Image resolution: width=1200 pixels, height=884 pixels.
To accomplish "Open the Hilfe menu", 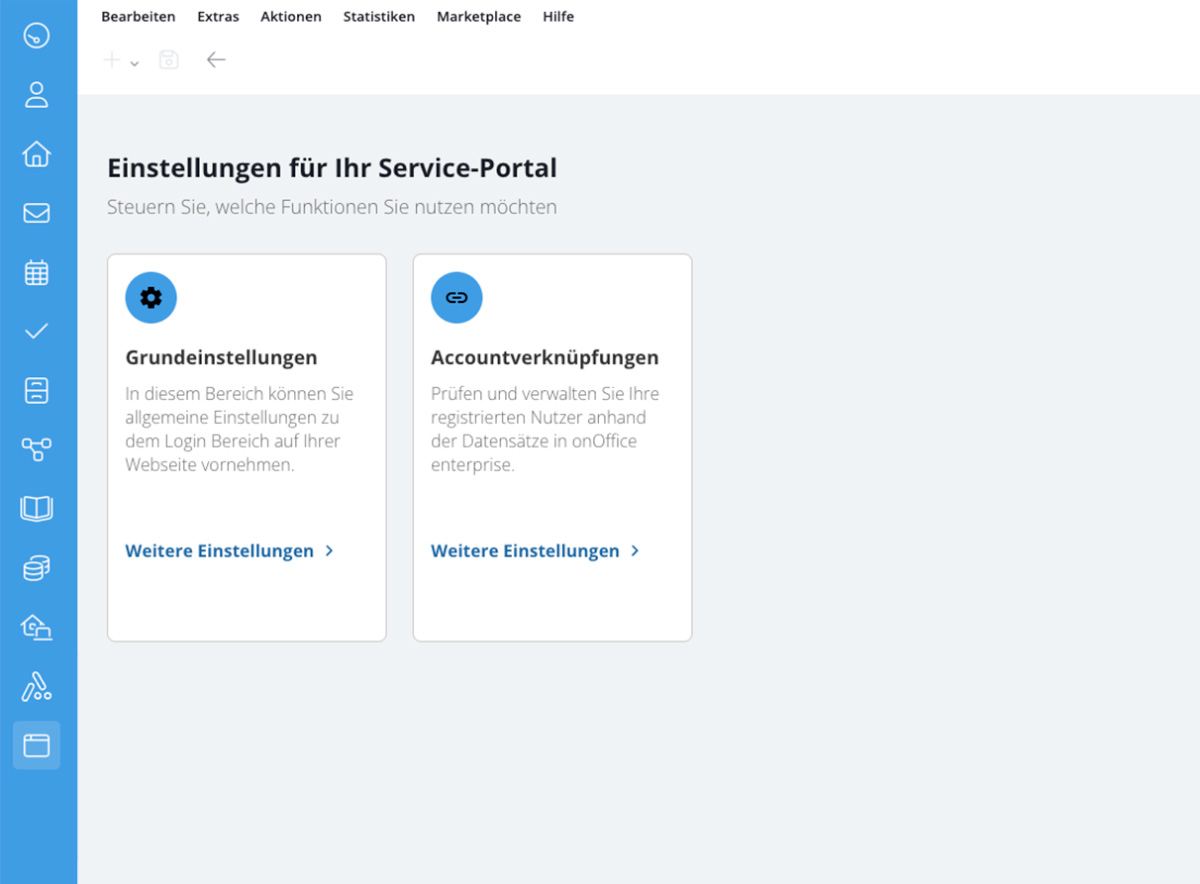I will (558, 17).
